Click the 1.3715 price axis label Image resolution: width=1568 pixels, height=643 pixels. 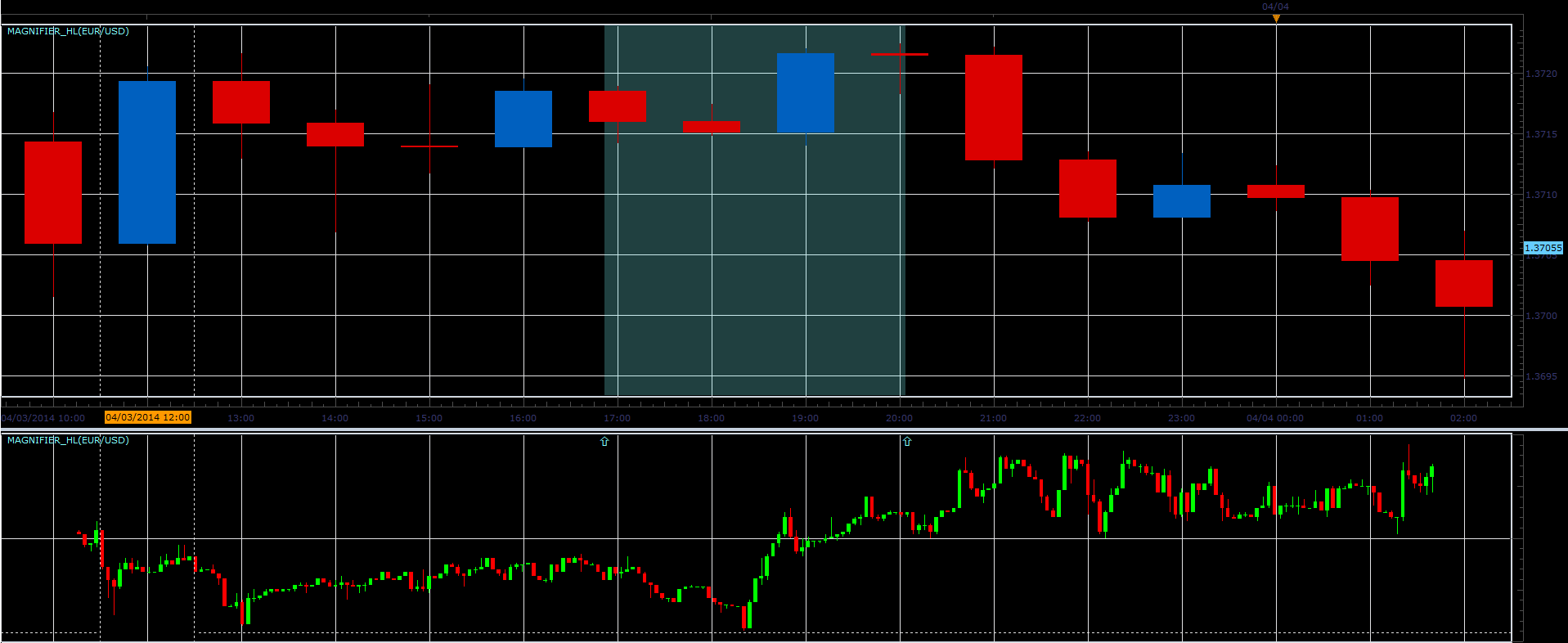1542,134
